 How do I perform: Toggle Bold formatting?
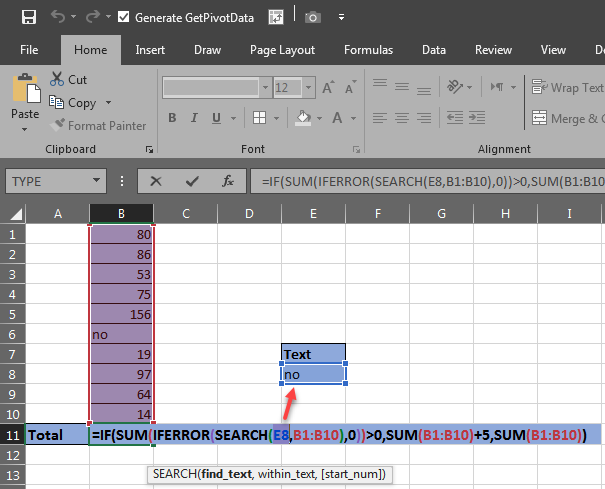pyautogui.click(x=172, y=118)
